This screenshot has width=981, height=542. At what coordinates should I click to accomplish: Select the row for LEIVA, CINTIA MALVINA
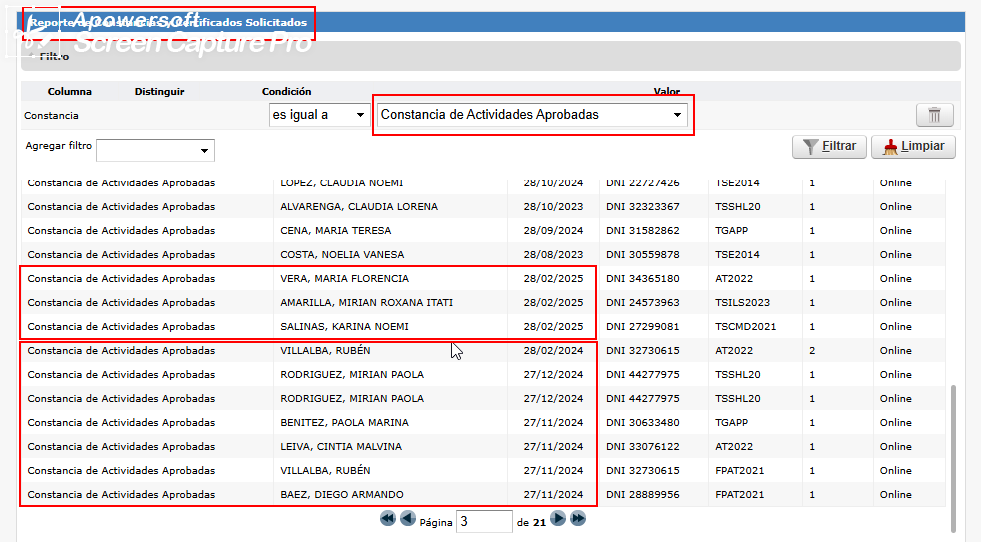[340, 447]
